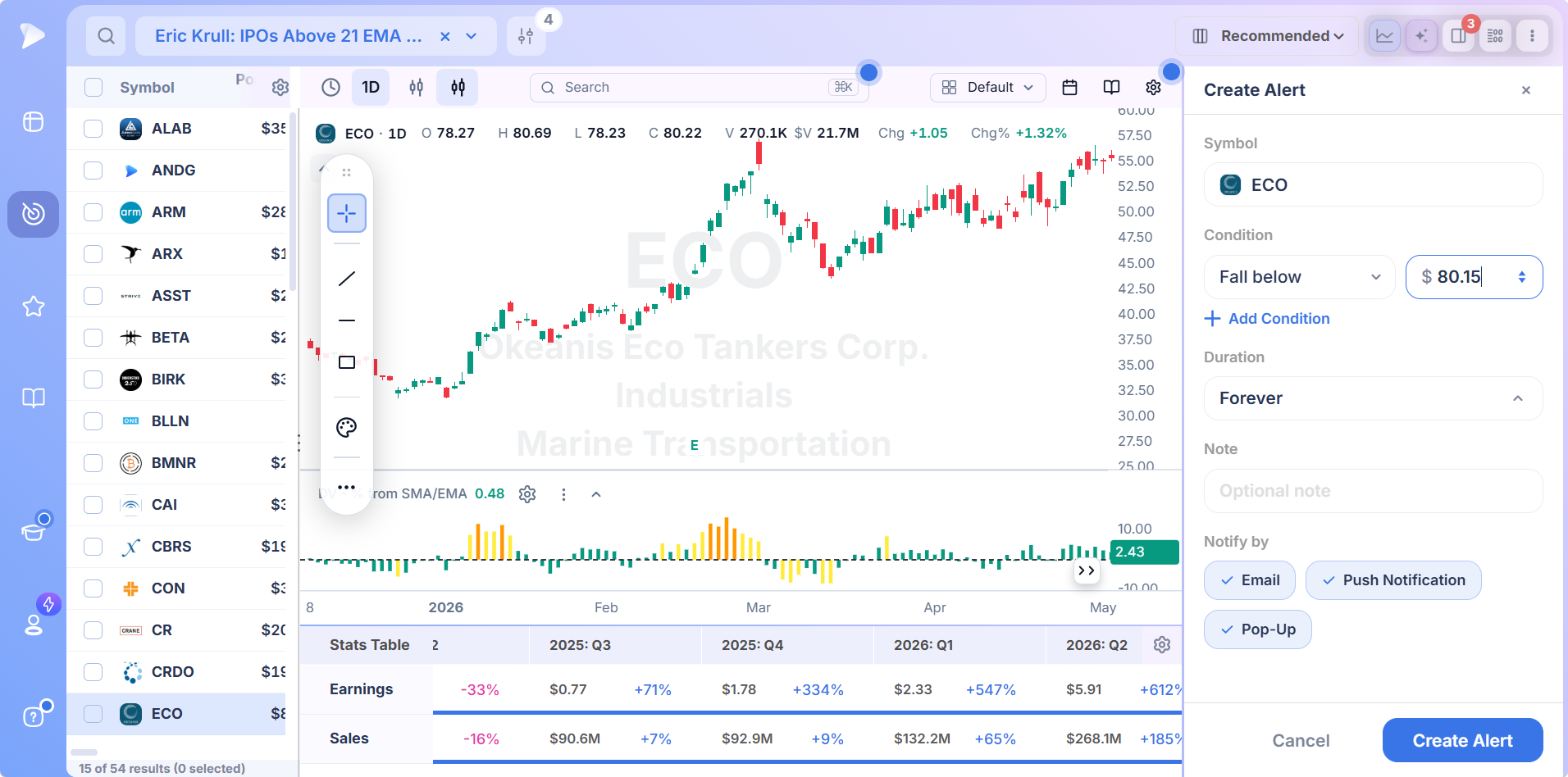The image size is (1568, 777).
Task: Open the Default layout dropdown
Action: coord(987,87)
